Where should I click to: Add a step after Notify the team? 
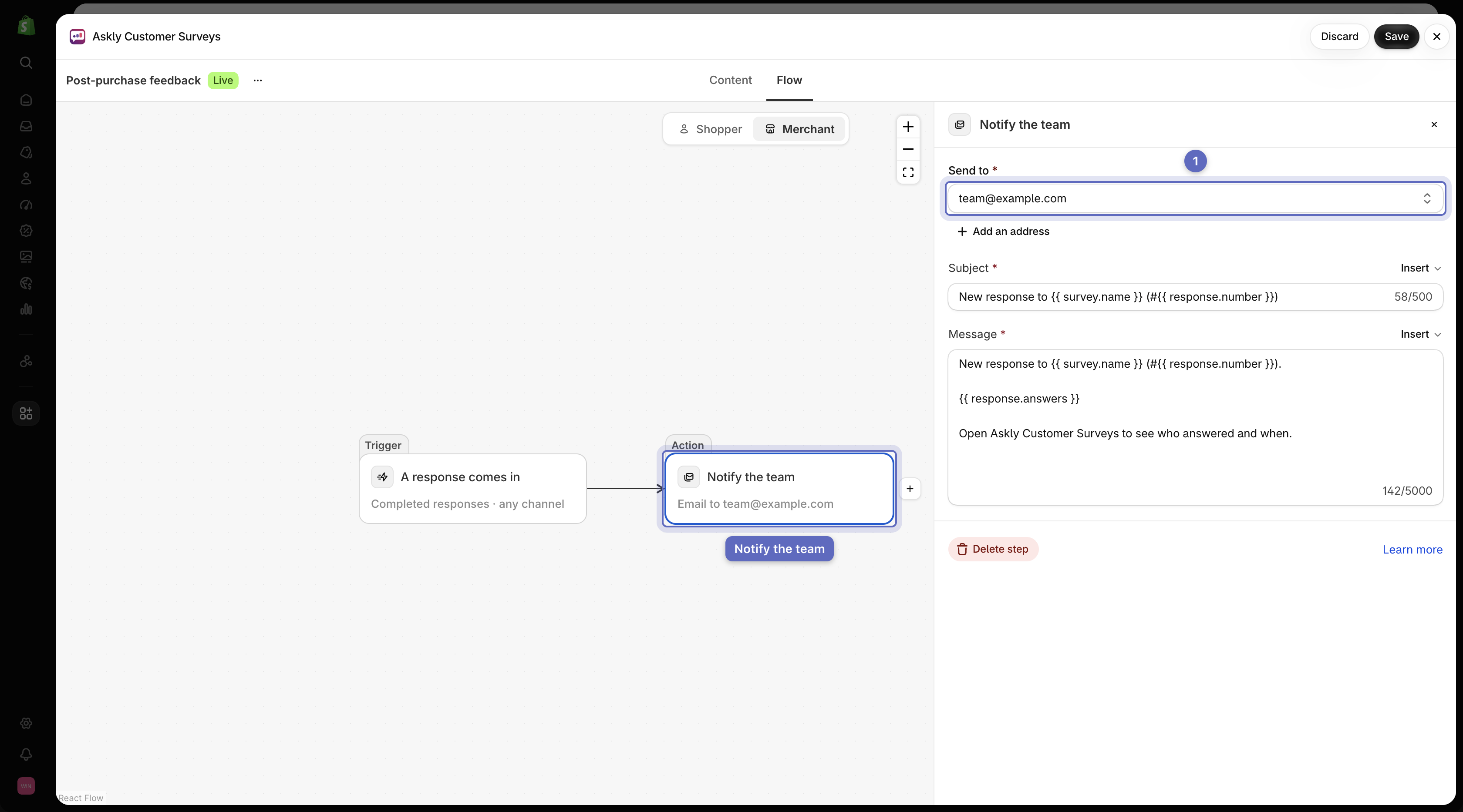tap(910, 489)
